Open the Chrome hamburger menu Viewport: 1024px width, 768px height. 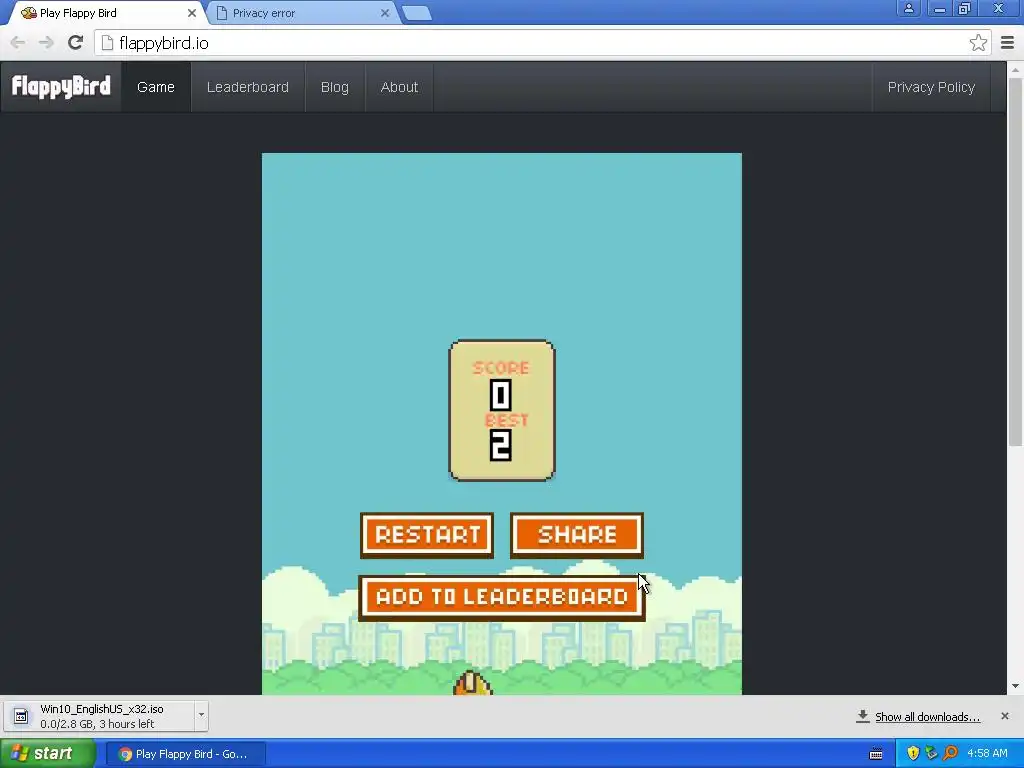(x=1007, y=43)
